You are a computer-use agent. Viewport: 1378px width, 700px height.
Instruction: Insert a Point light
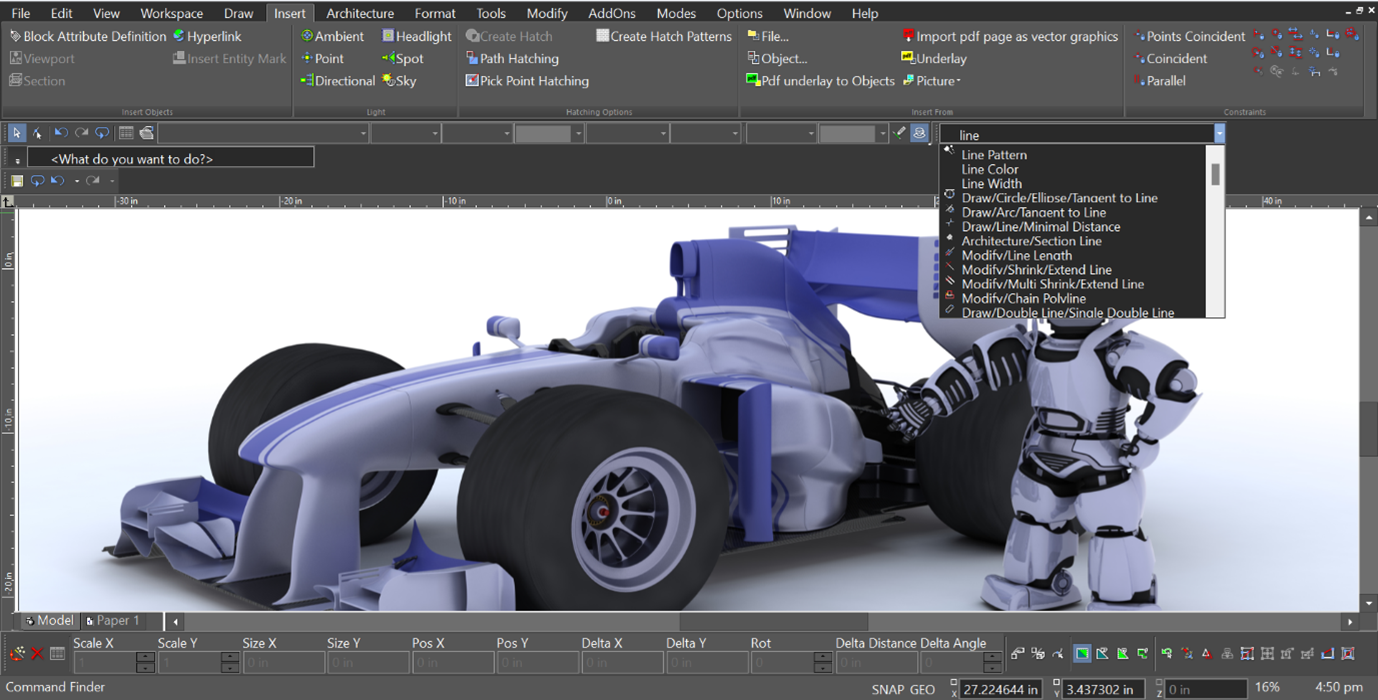(322, 58)
